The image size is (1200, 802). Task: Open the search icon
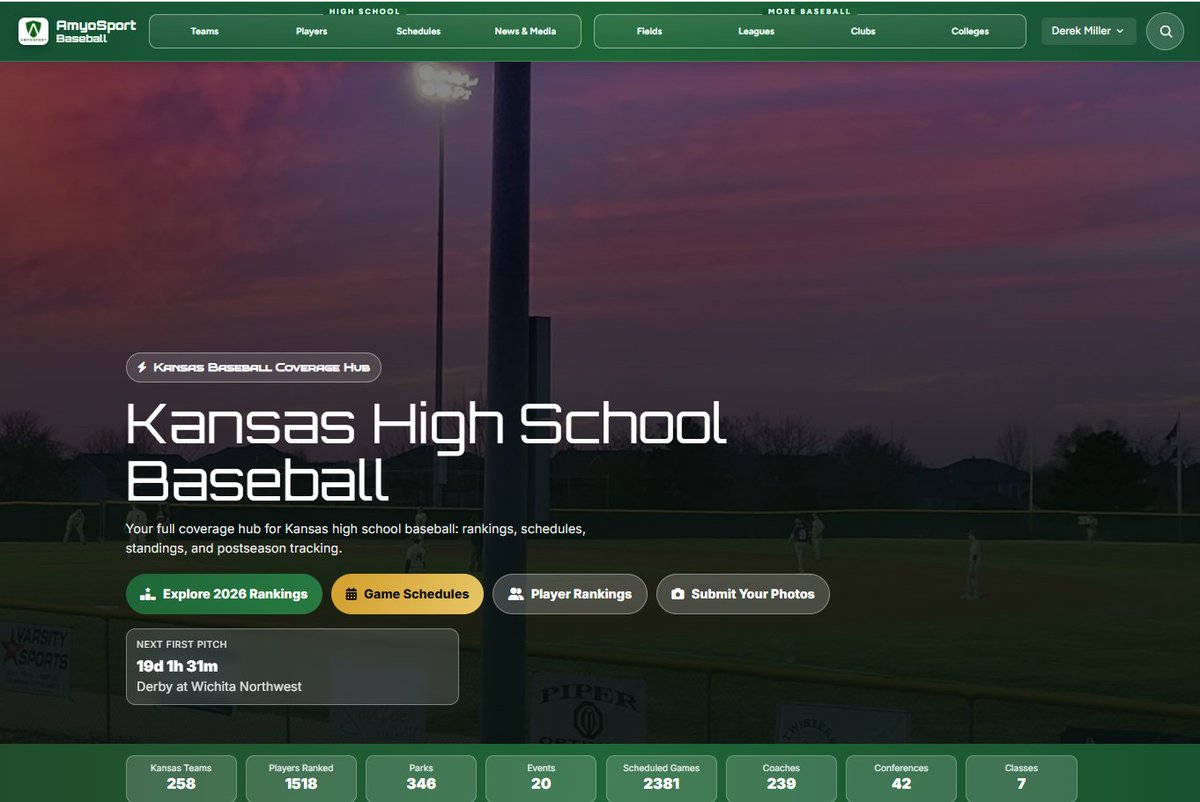coord(1164,31)
